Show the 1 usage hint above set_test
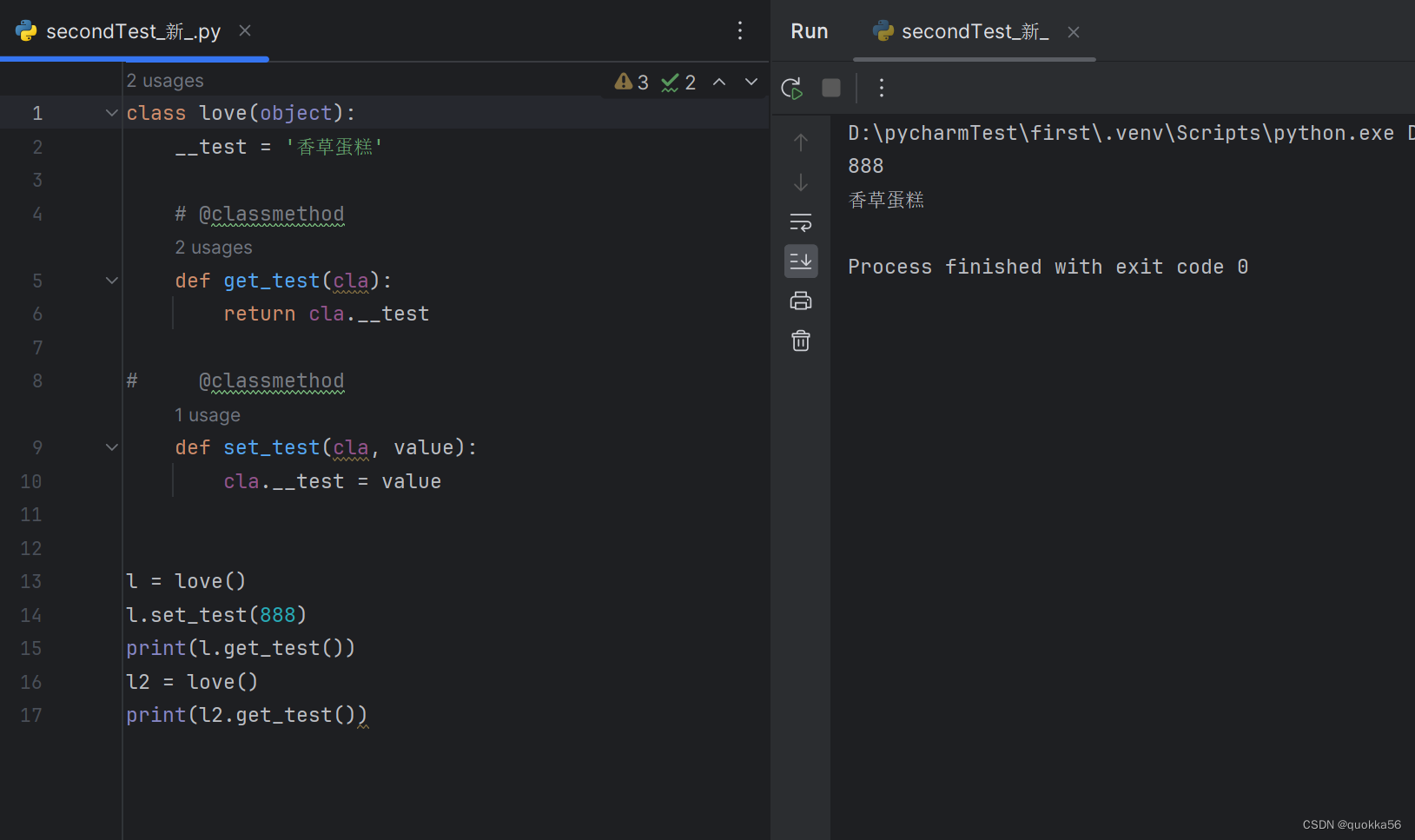Image resolution: width=1415 pixels, height=840 pixels. (208, 415)
